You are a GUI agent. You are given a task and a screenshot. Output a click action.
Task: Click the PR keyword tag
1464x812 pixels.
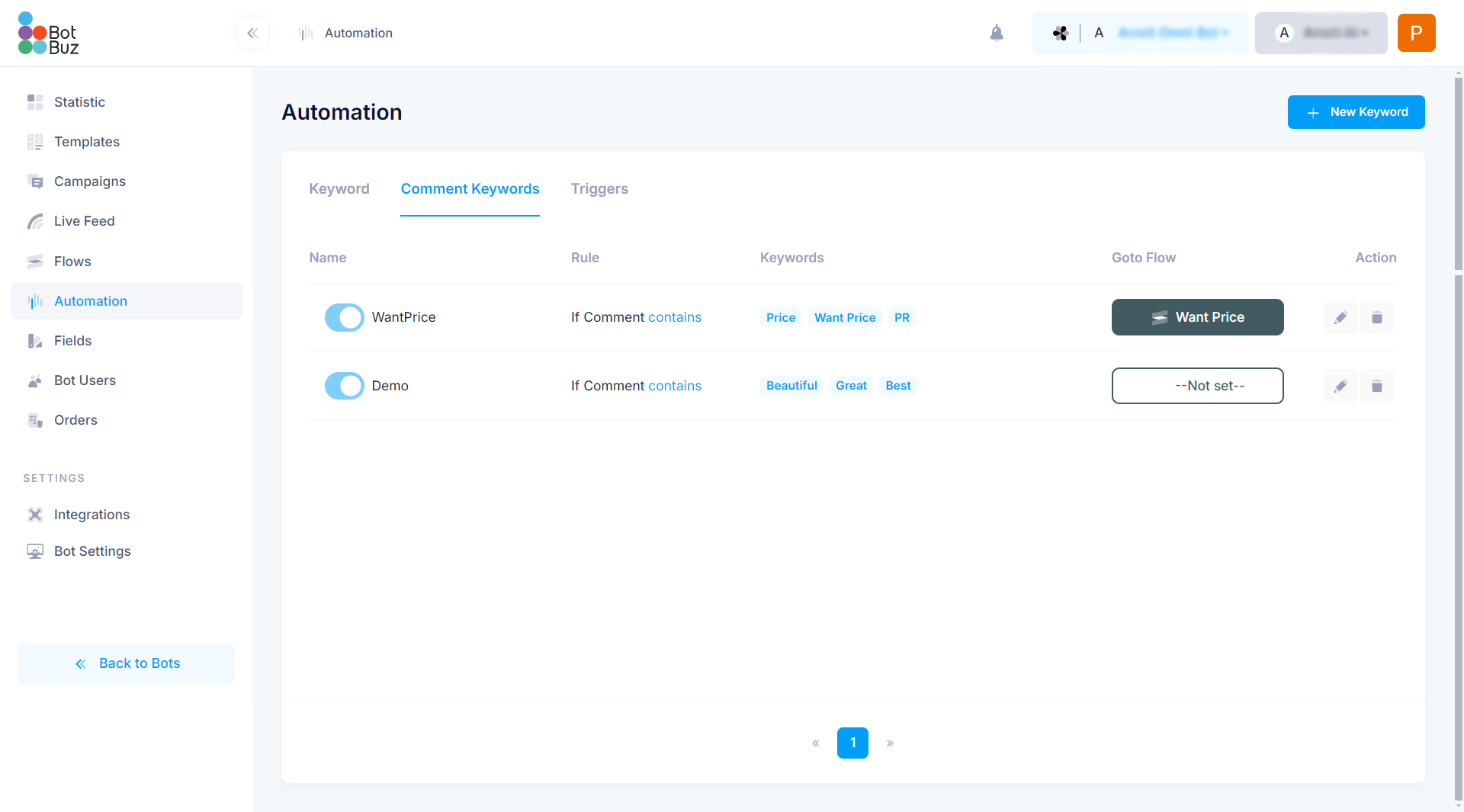point(902,318)
